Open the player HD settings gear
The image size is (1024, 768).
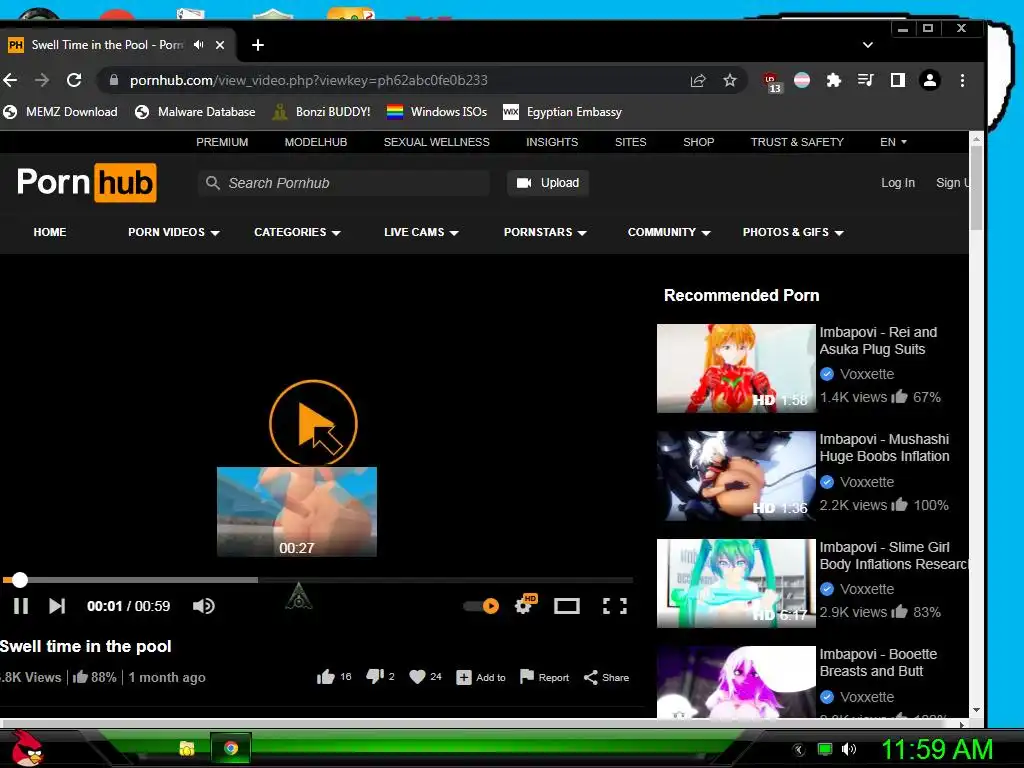pos(525,605)
